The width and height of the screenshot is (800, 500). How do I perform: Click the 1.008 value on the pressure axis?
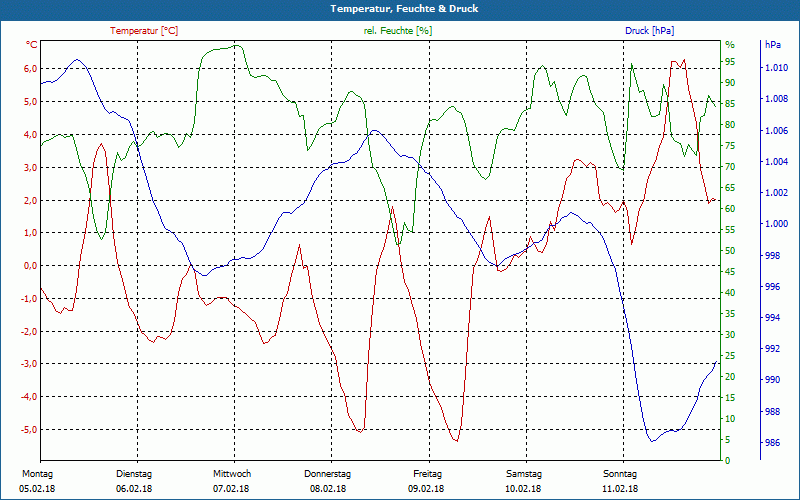point(776,99)
